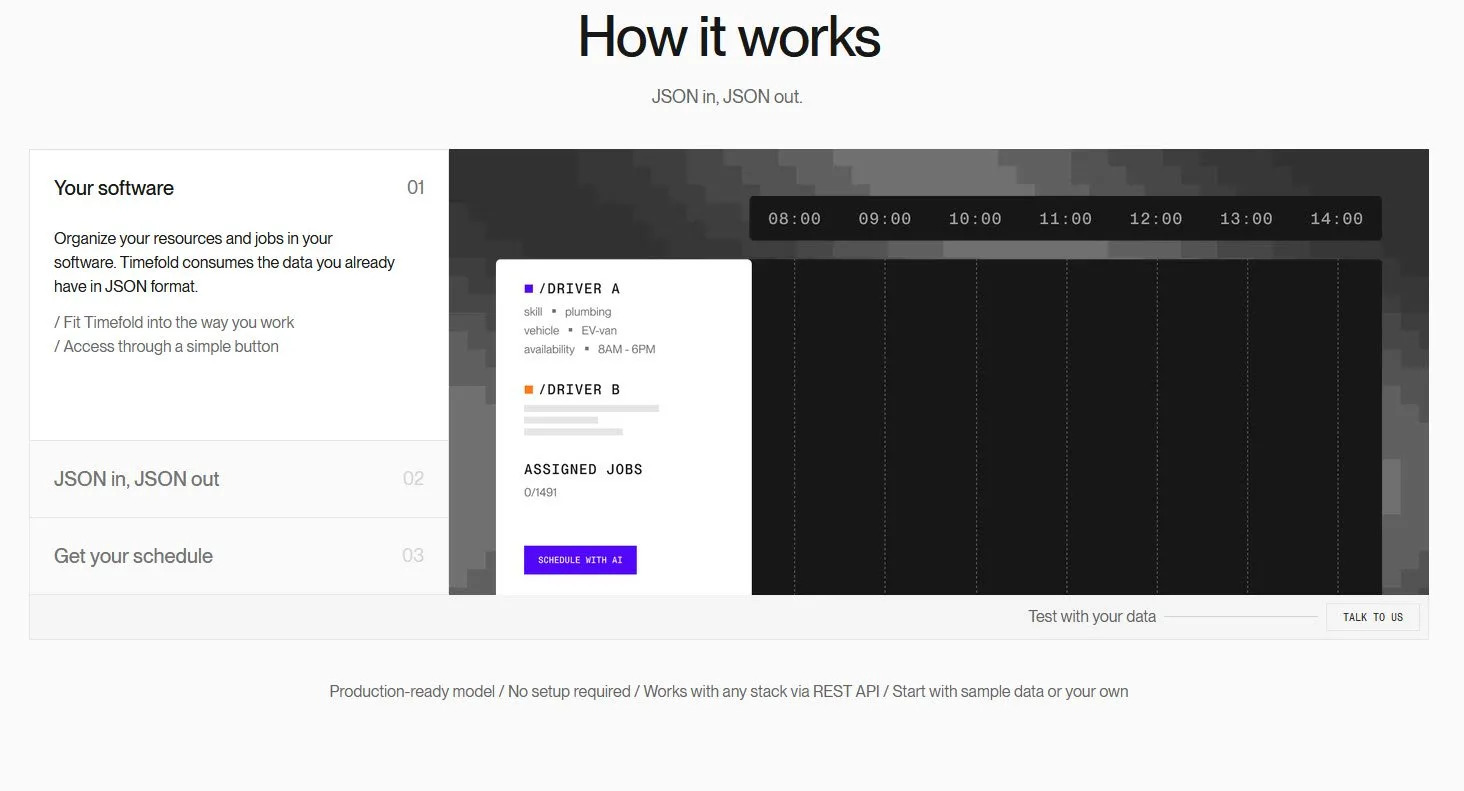Click '/ Access through a simple button'
The width and height of the screenshot is (1464, 791).
pyautogui.click(x=166, y=347)
